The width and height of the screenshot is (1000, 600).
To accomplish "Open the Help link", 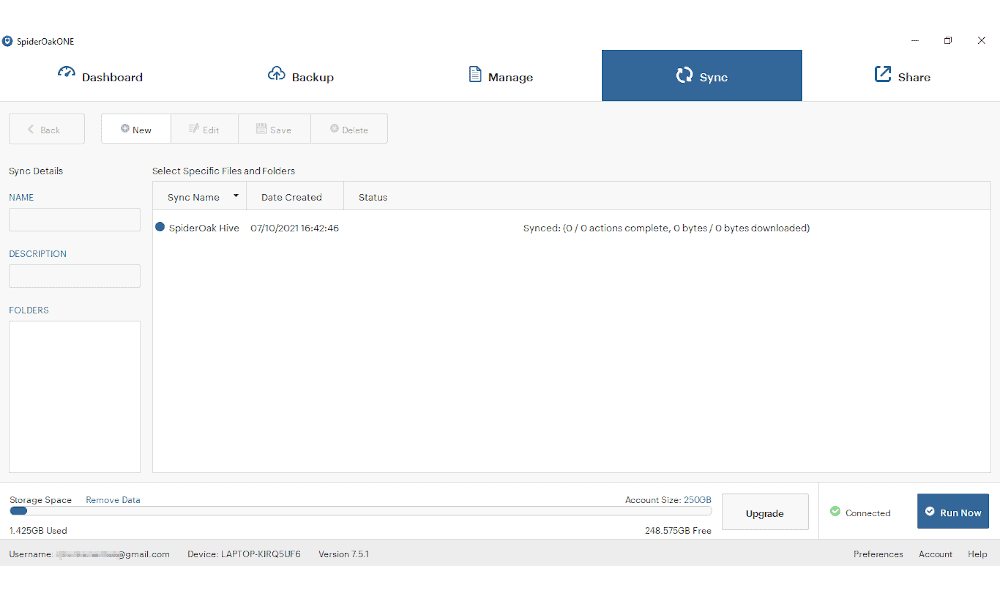I will [x=977, y=554].
